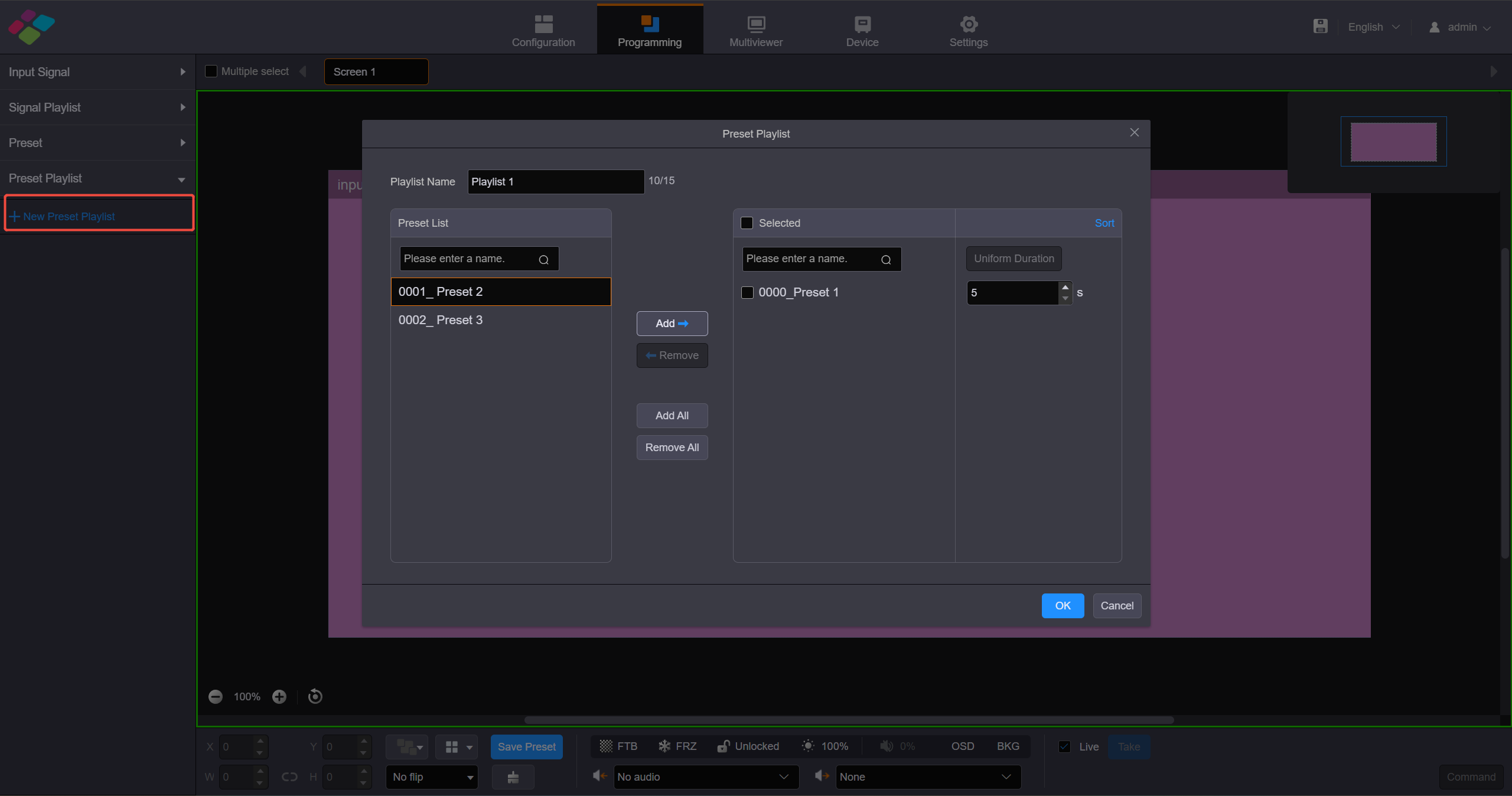This screenshot has width=1512, height=796.
Task: Uncheck the Live checkbox
Action: 1064,746
